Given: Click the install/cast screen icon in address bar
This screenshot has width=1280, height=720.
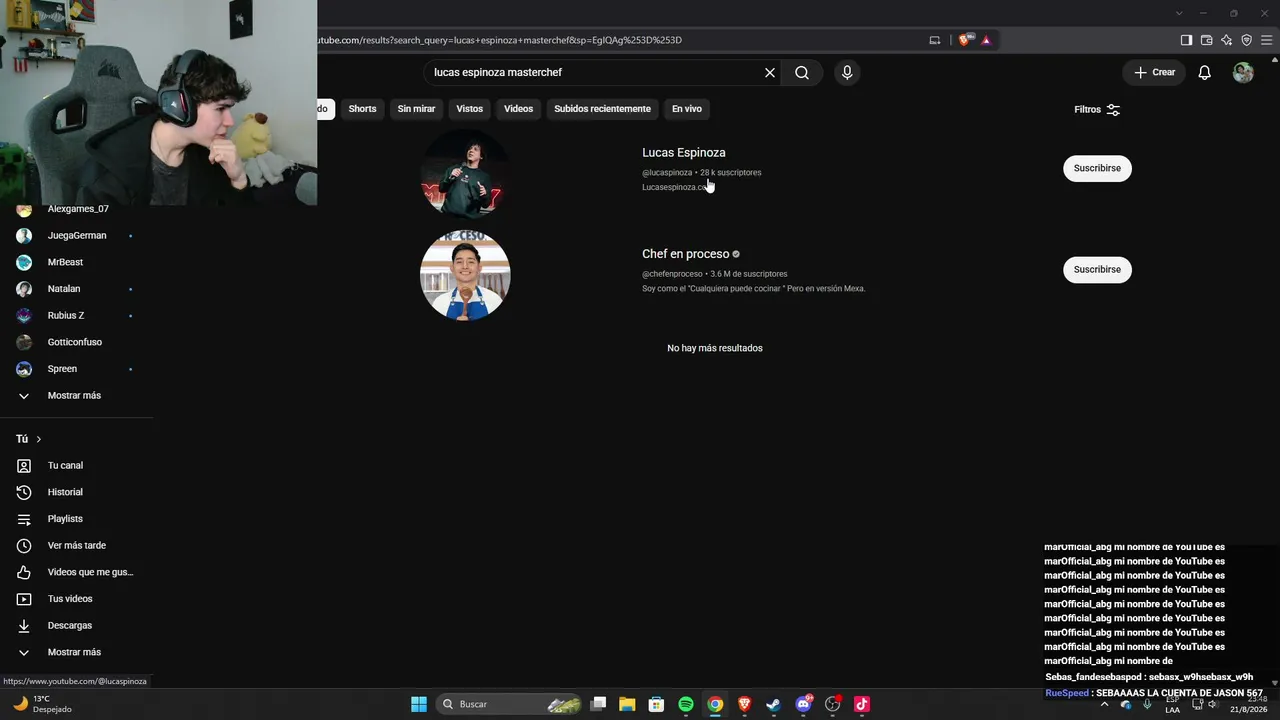Looking at the screenshot, I should (935, 40).
